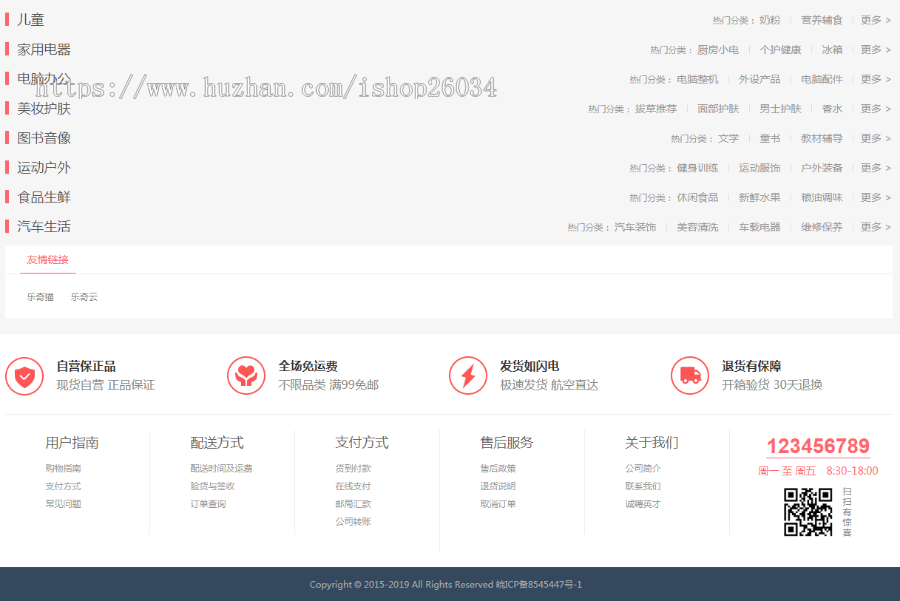
Task: Click 更多 > in the 儿童 row
Action: tap(876, 20)
